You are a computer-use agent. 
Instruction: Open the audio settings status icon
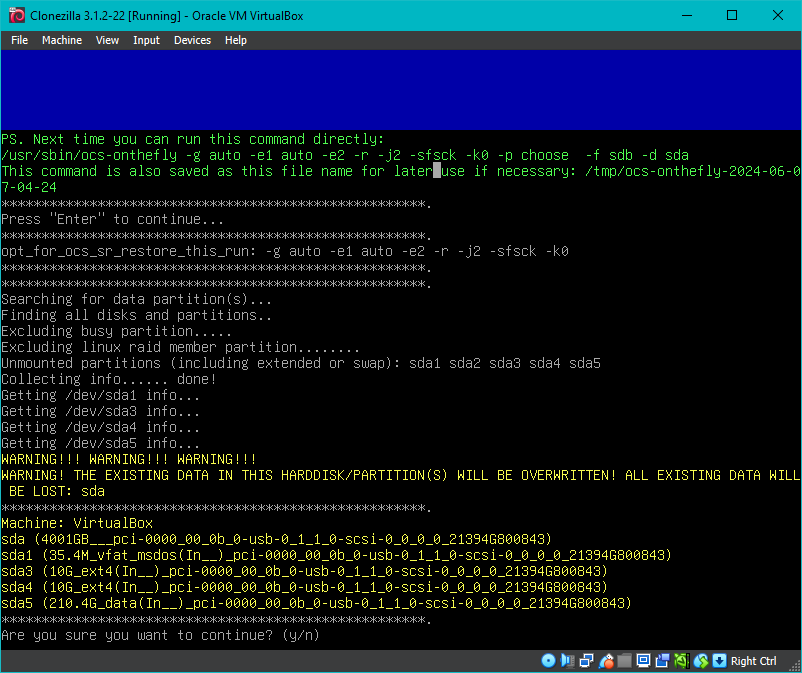pos(567,661)
